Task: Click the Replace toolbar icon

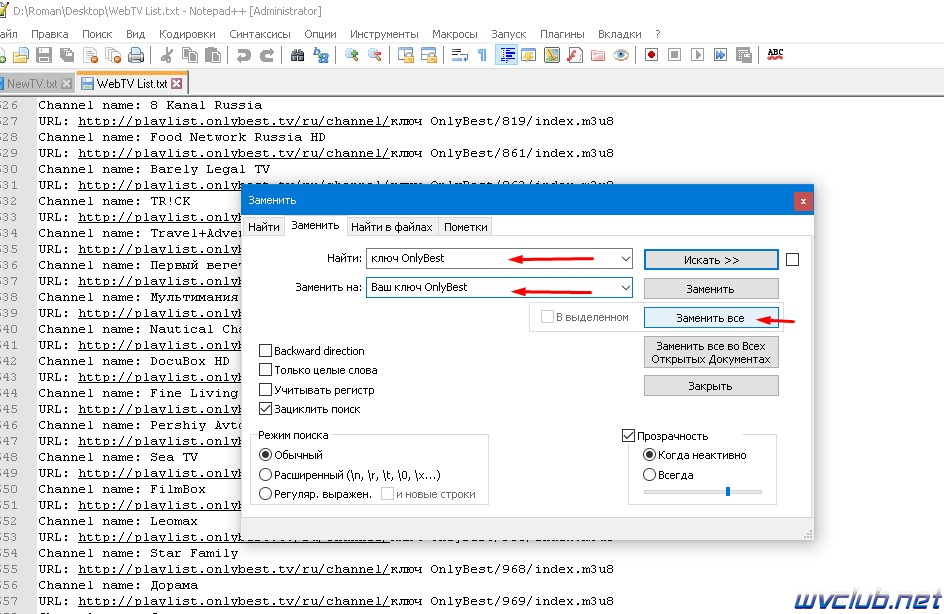Action: 320,55
